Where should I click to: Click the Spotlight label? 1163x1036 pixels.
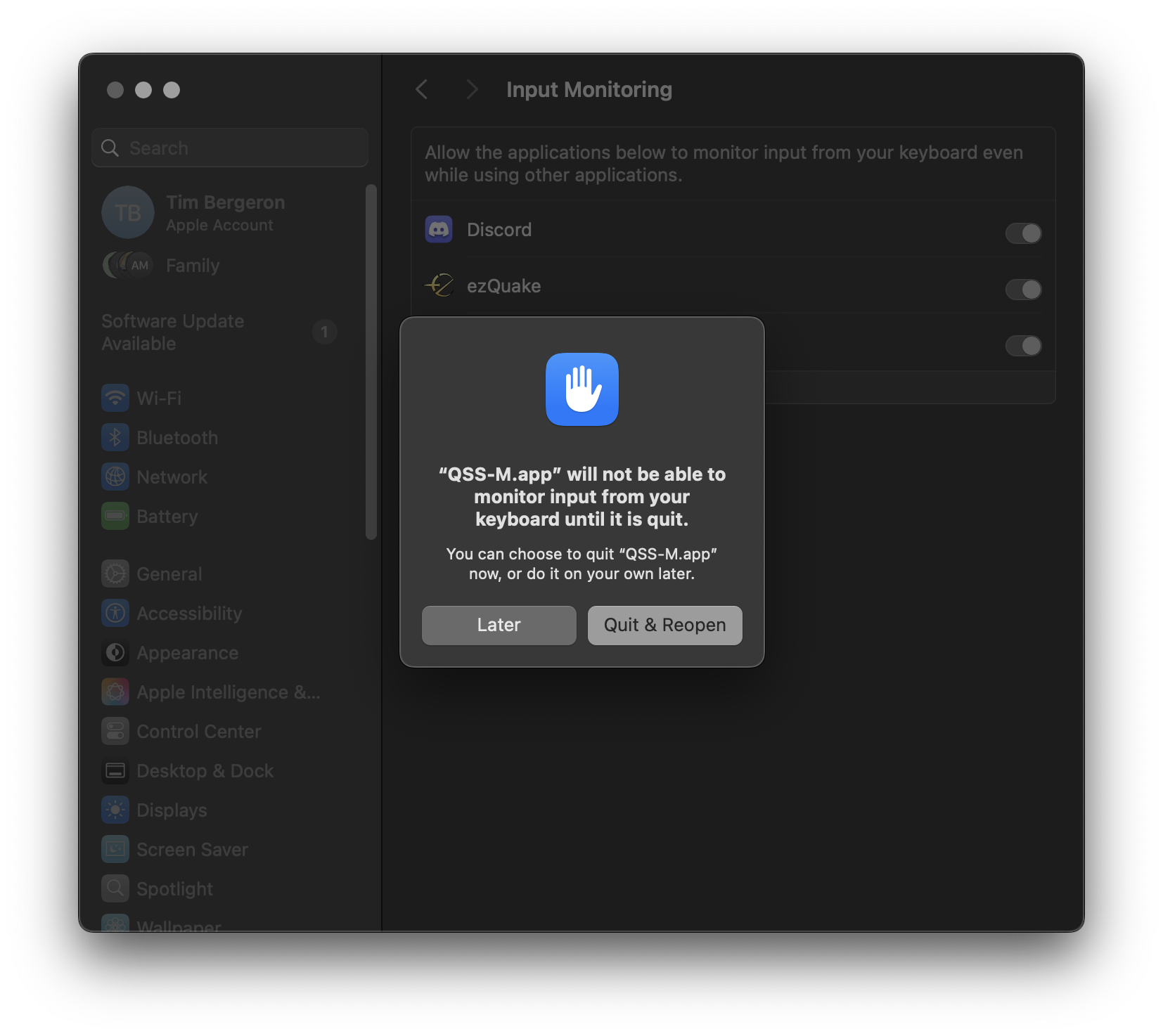click(175, 889)
